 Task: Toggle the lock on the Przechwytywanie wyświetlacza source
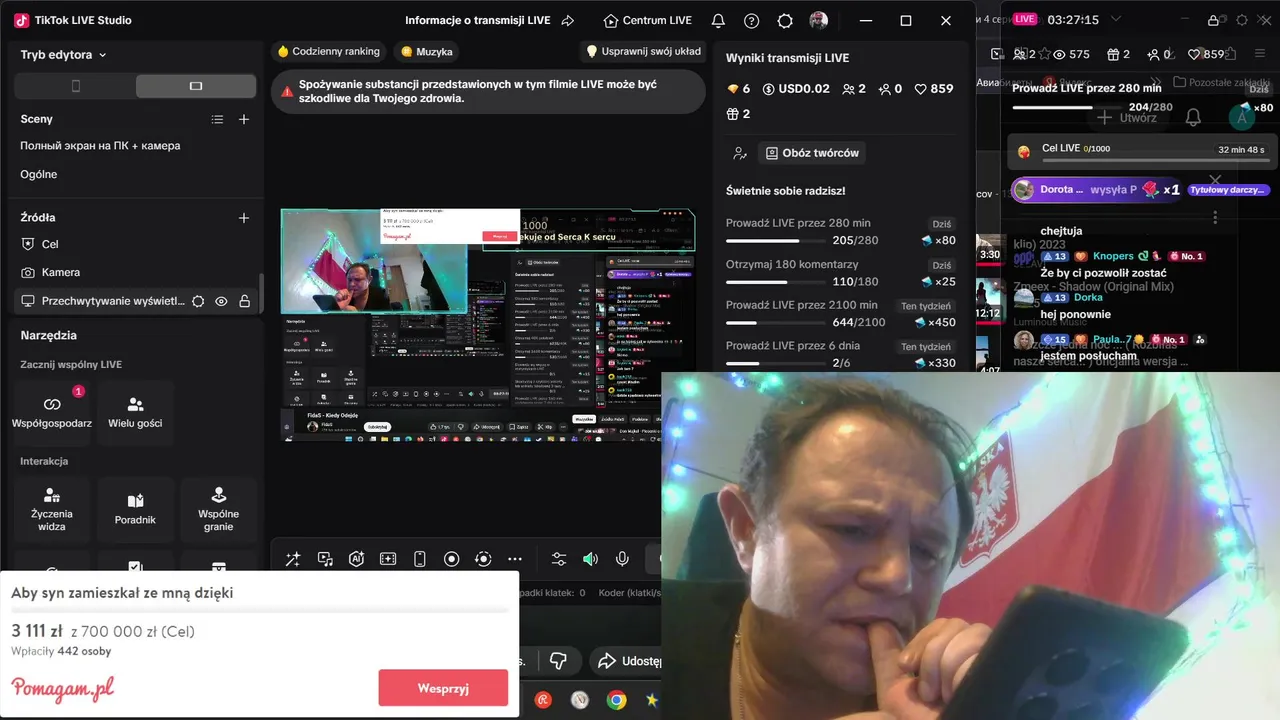coord(244,301)
